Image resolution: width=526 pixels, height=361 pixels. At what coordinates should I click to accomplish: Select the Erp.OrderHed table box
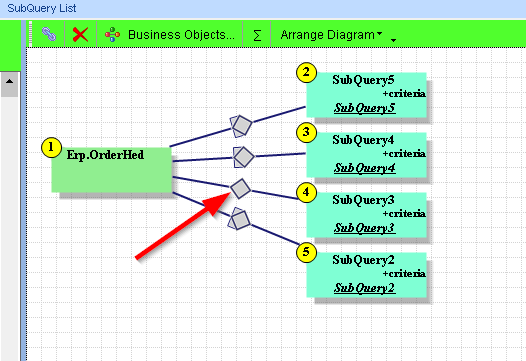pyautogui.click(x=112, y=170)
